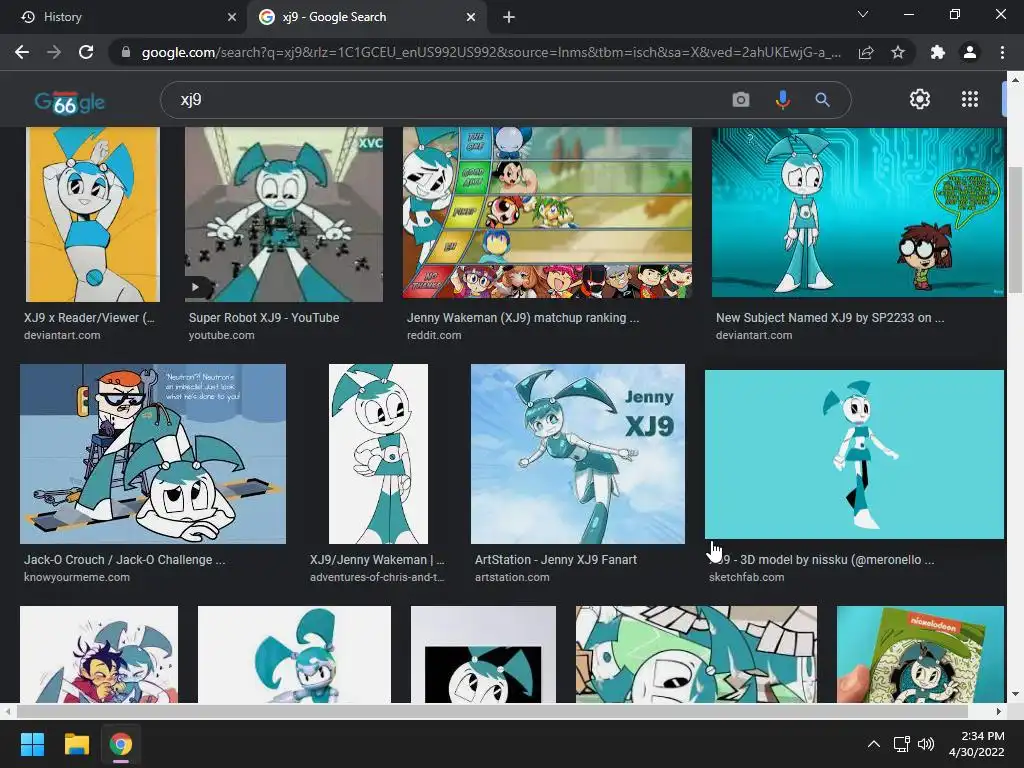Click sketchfab.com source text

746,577
